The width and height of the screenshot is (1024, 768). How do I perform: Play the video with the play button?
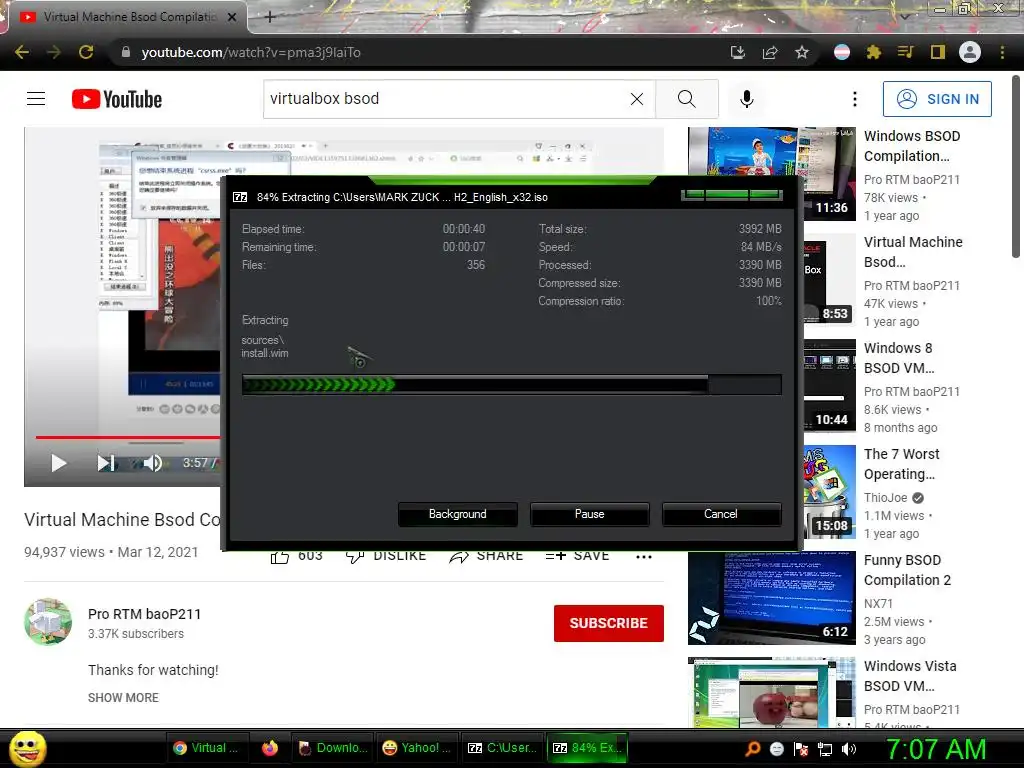click(59, 463)
